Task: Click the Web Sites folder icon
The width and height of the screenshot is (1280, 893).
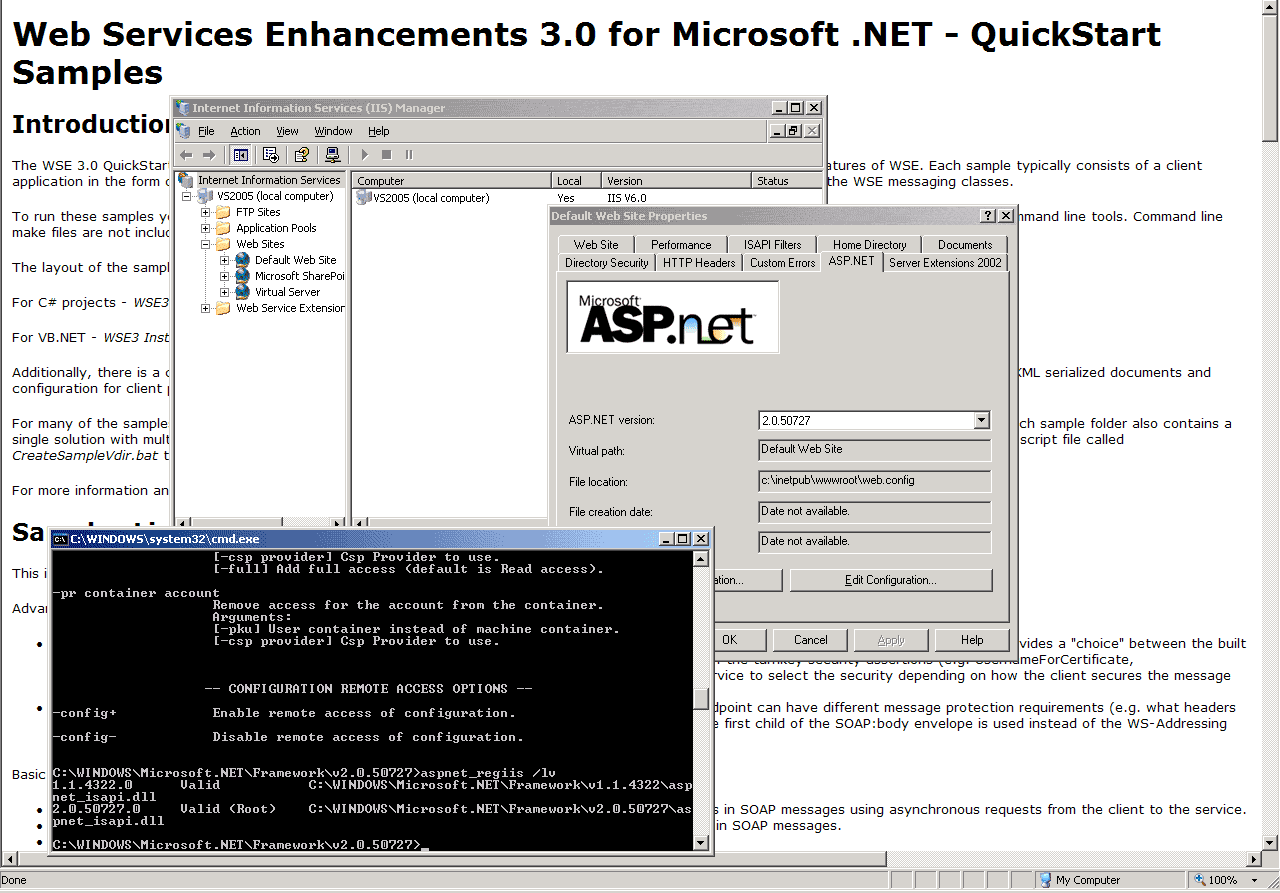Action: click(224, 244)
